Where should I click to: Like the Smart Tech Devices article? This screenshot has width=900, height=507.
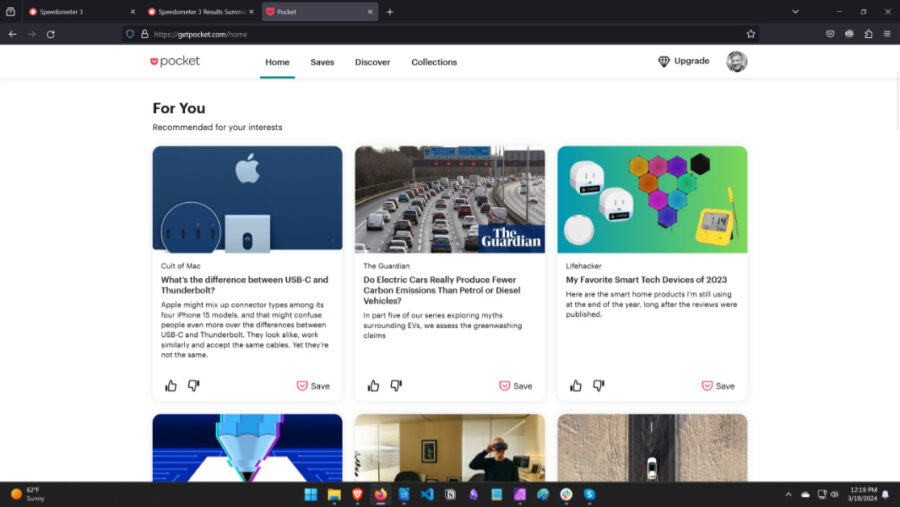pos(576,386)
